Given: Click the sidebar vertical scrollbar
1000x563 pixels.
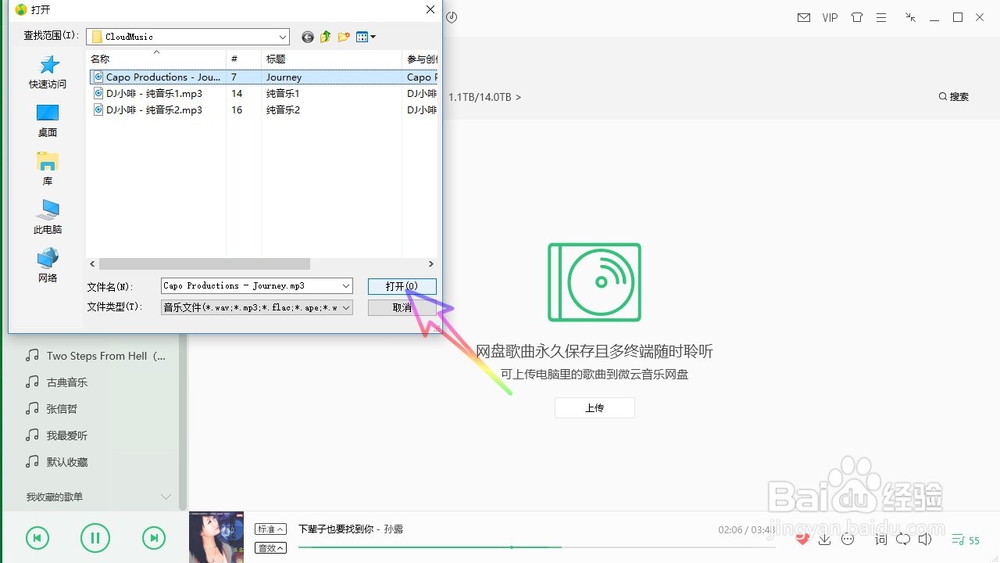Looking at the screenshot, I should (183, 421).
